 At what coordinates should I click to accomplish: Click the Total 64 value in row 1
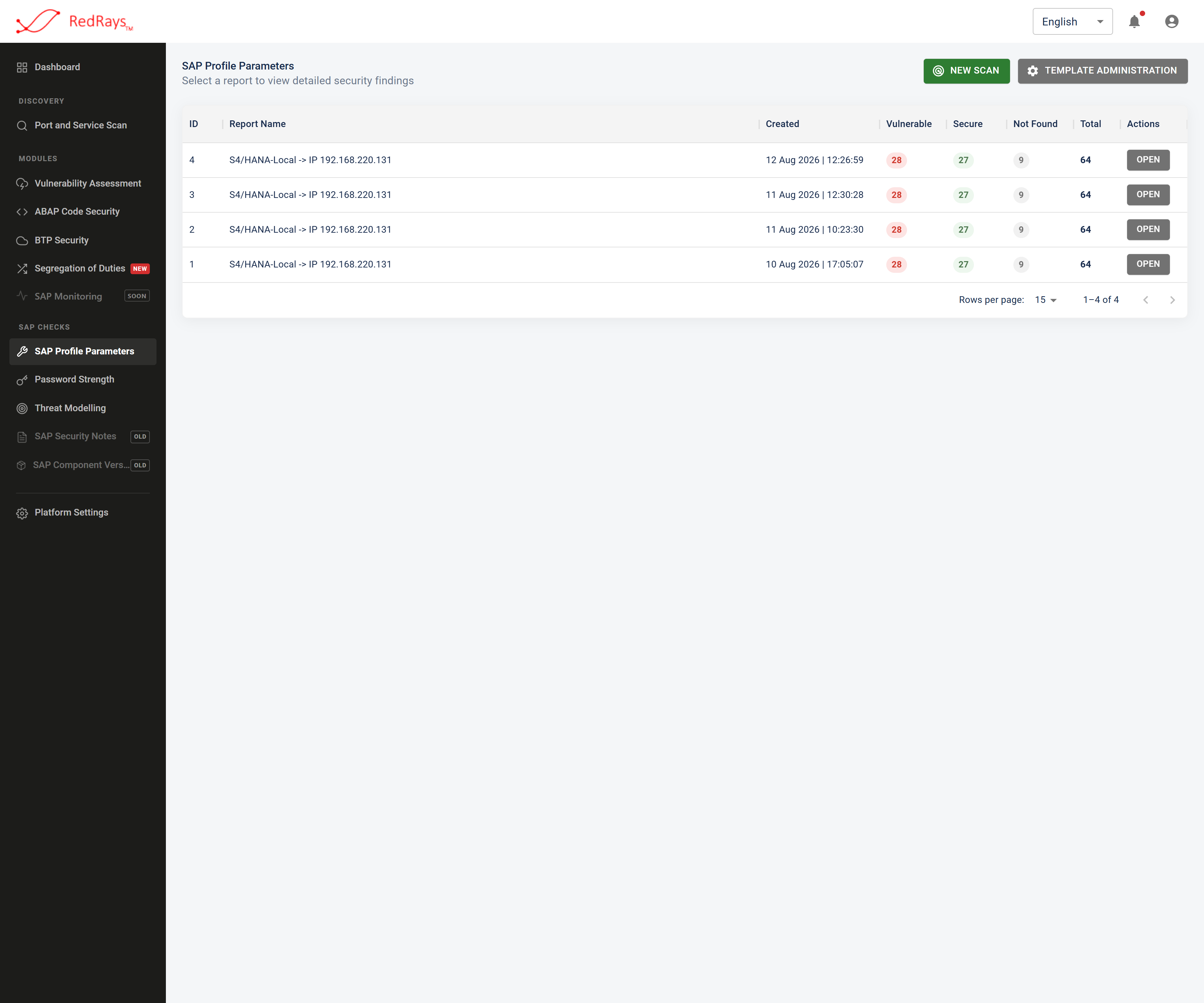tap(1085, 264)
